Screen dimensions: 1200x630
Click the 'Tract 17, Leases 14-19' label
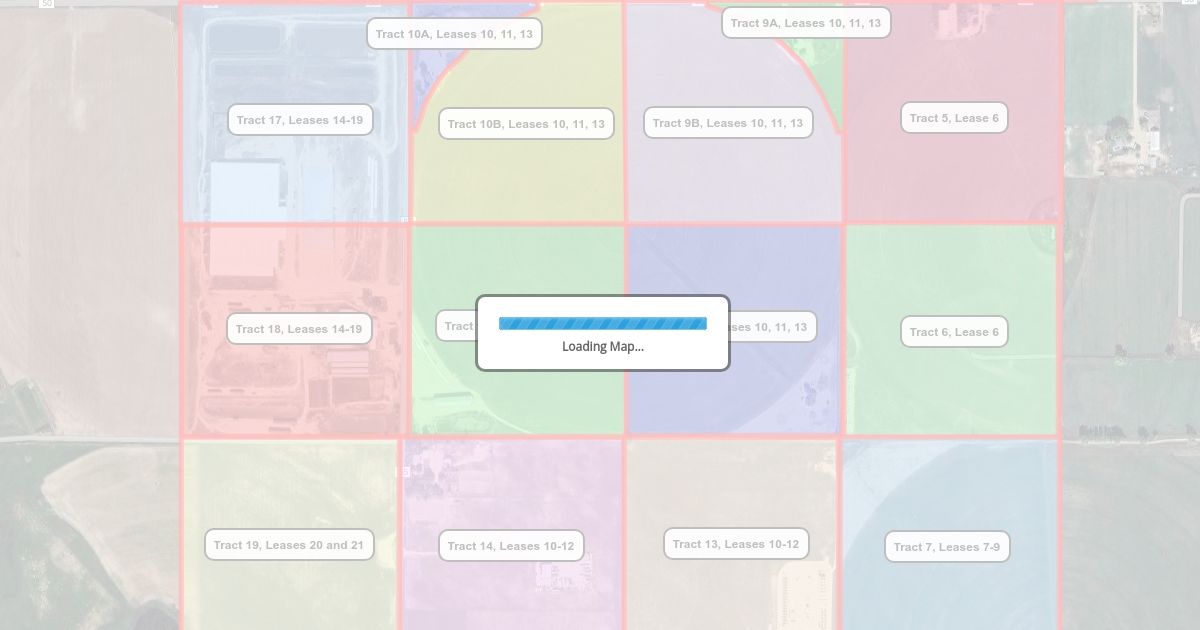tap(300, 120)
